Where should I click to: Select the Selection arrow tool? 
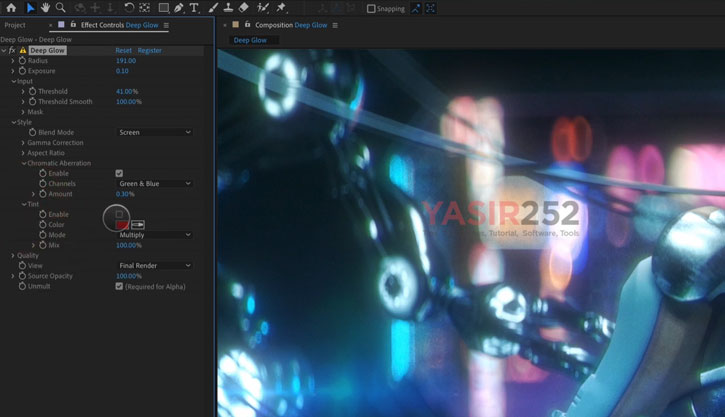click(30, 7)
